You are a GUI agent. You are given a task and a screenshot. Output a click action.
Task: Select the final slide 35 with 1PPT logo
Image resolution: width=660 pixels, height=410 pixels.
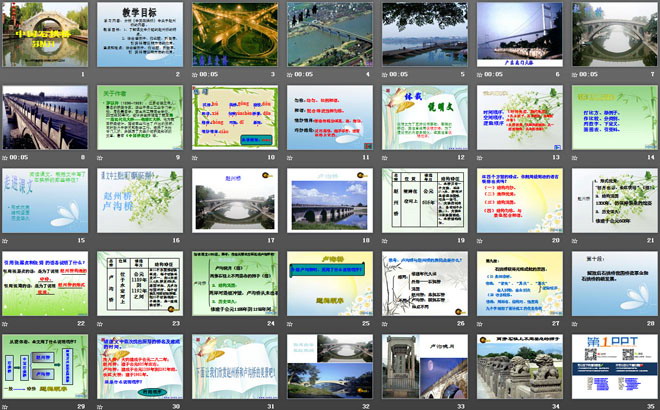[613, 365]
